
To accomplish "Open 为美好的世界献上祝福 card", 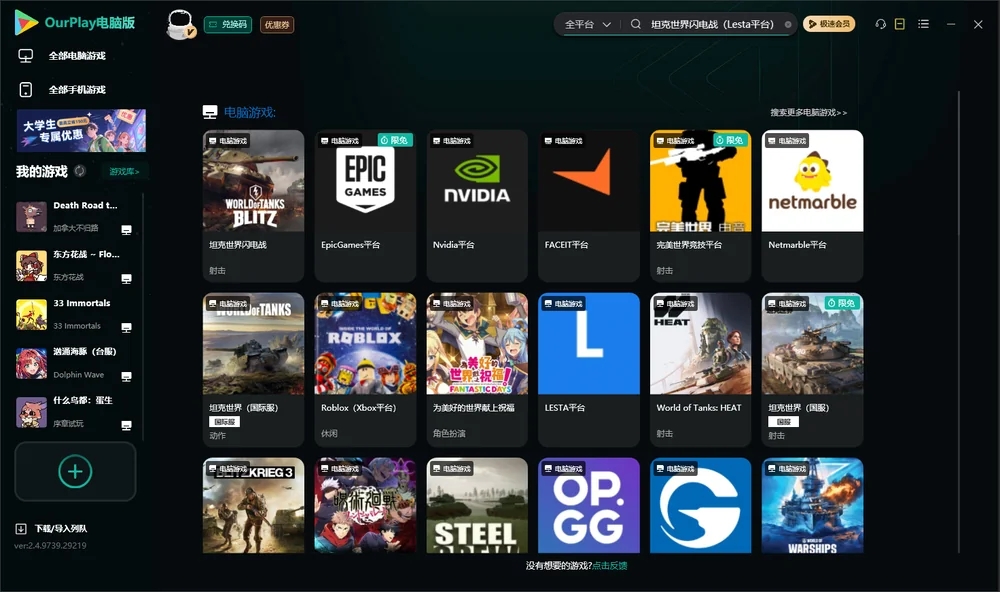I will [x=477, y=369].
